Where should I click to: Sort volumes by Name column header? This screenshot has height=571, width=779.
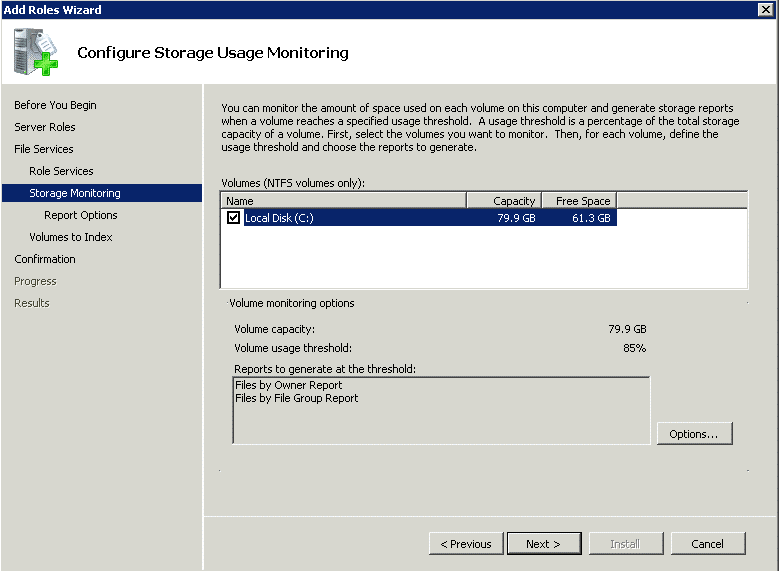tap(343, 201)
